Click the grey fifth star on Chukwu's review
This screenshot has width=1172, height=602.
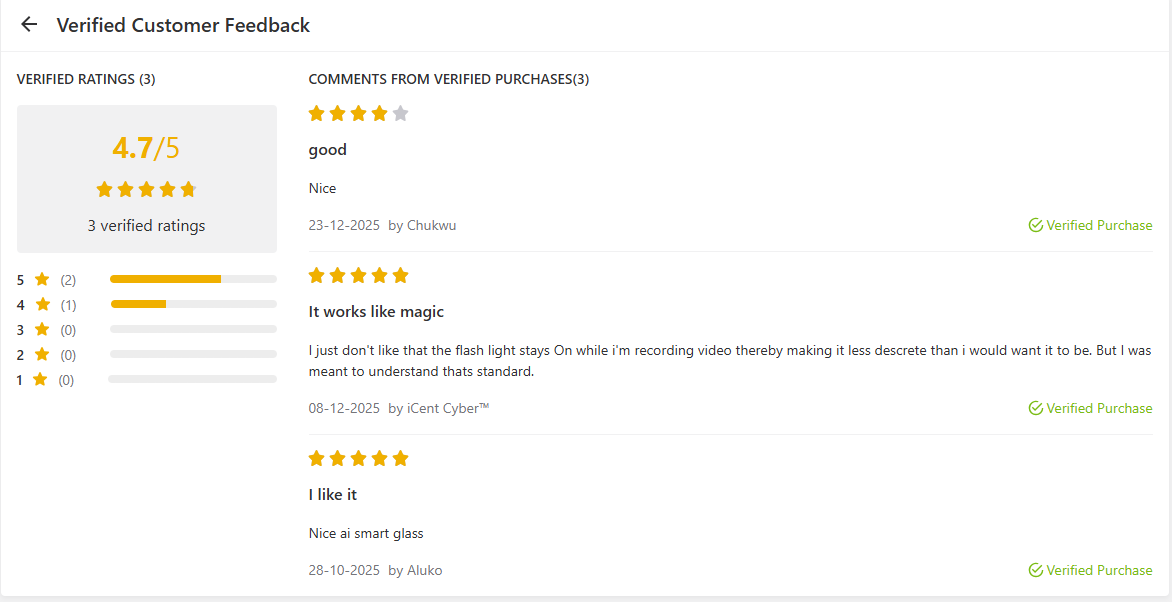coord(401,114)
